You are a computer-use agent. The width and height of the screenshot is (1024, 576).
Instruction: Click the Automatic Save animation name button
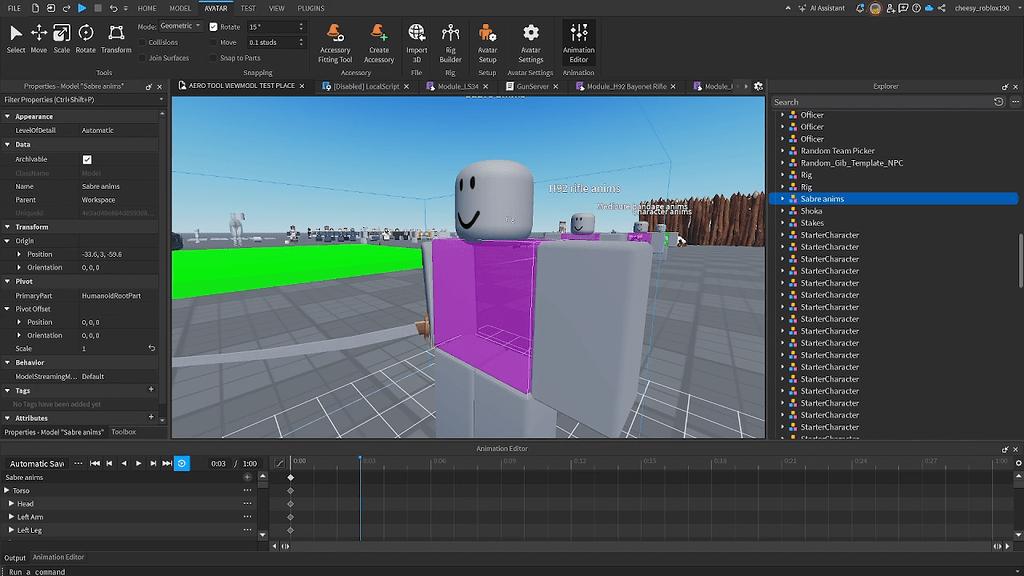click(x=37, y=464)
